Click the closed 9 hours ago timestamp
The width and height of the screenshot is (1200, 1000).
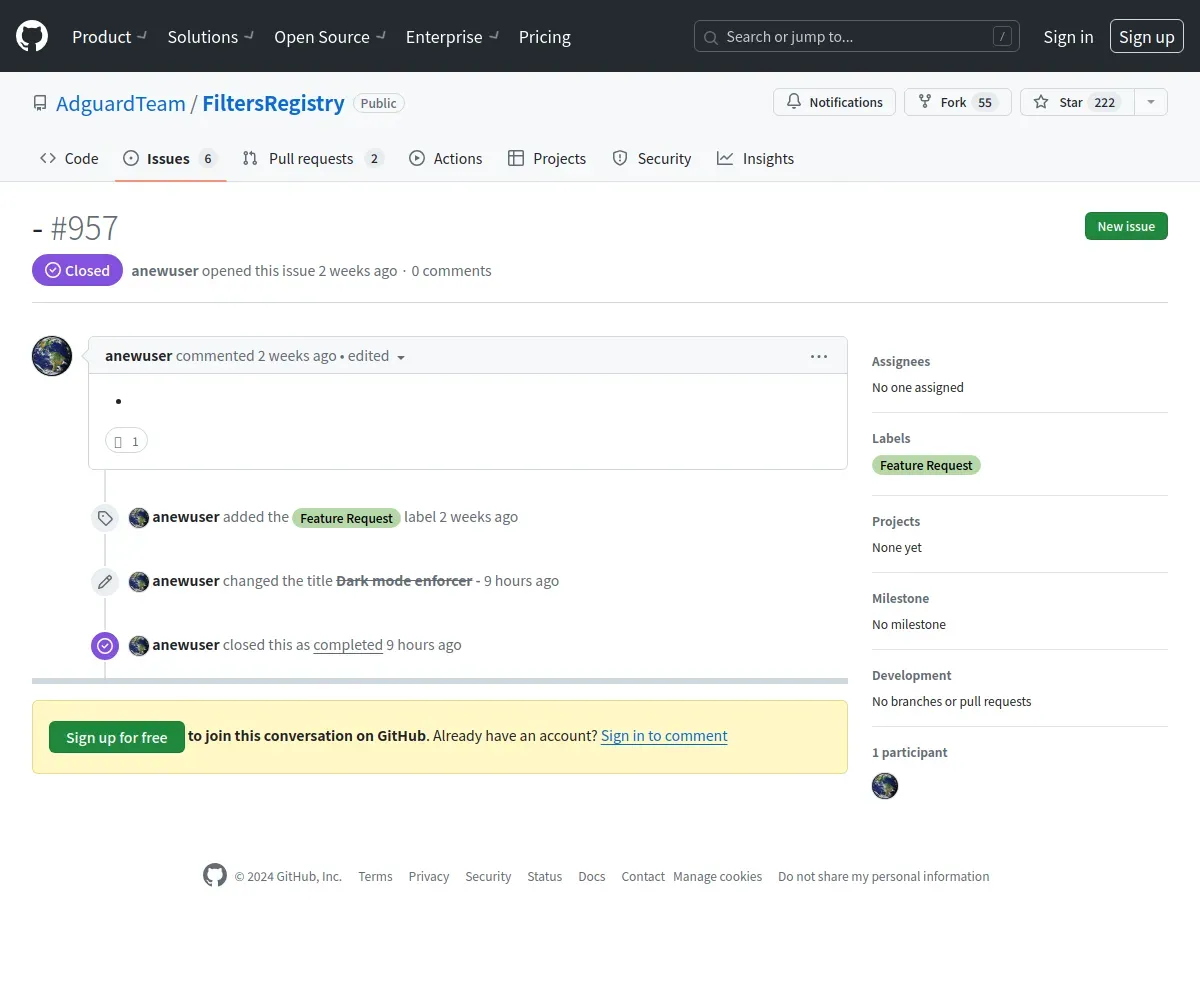(x=424, y=645)
